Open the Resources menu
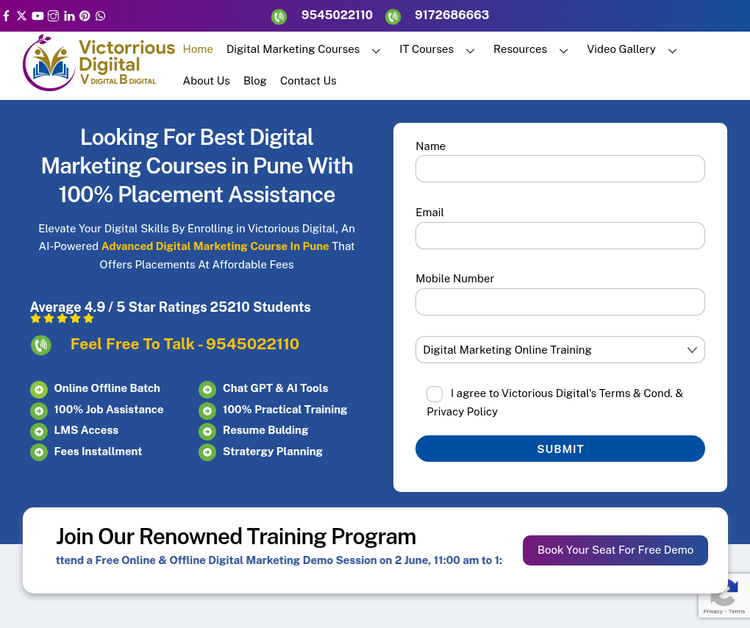This screenshot has width=750, height=628. (x=520, y=49)
